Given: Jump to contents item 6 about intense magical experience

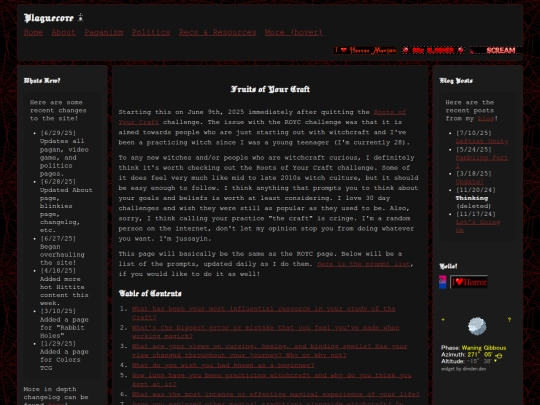Looking at the screenshot, I should coord(276,394).
